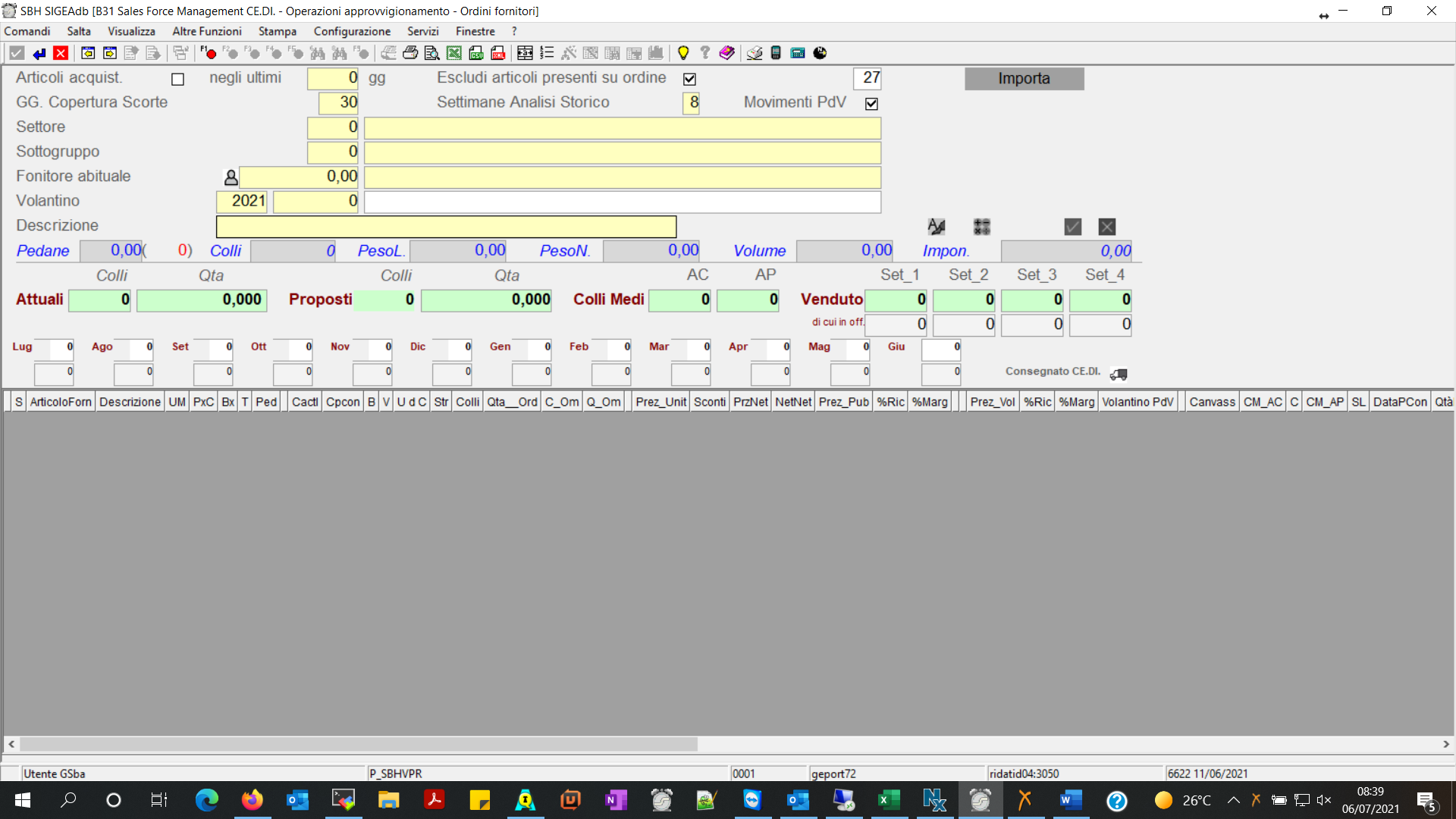This screenshot has height=819, width=1456.
Task: Open the Configurazione menu
Action: click(x=352, y=31)
